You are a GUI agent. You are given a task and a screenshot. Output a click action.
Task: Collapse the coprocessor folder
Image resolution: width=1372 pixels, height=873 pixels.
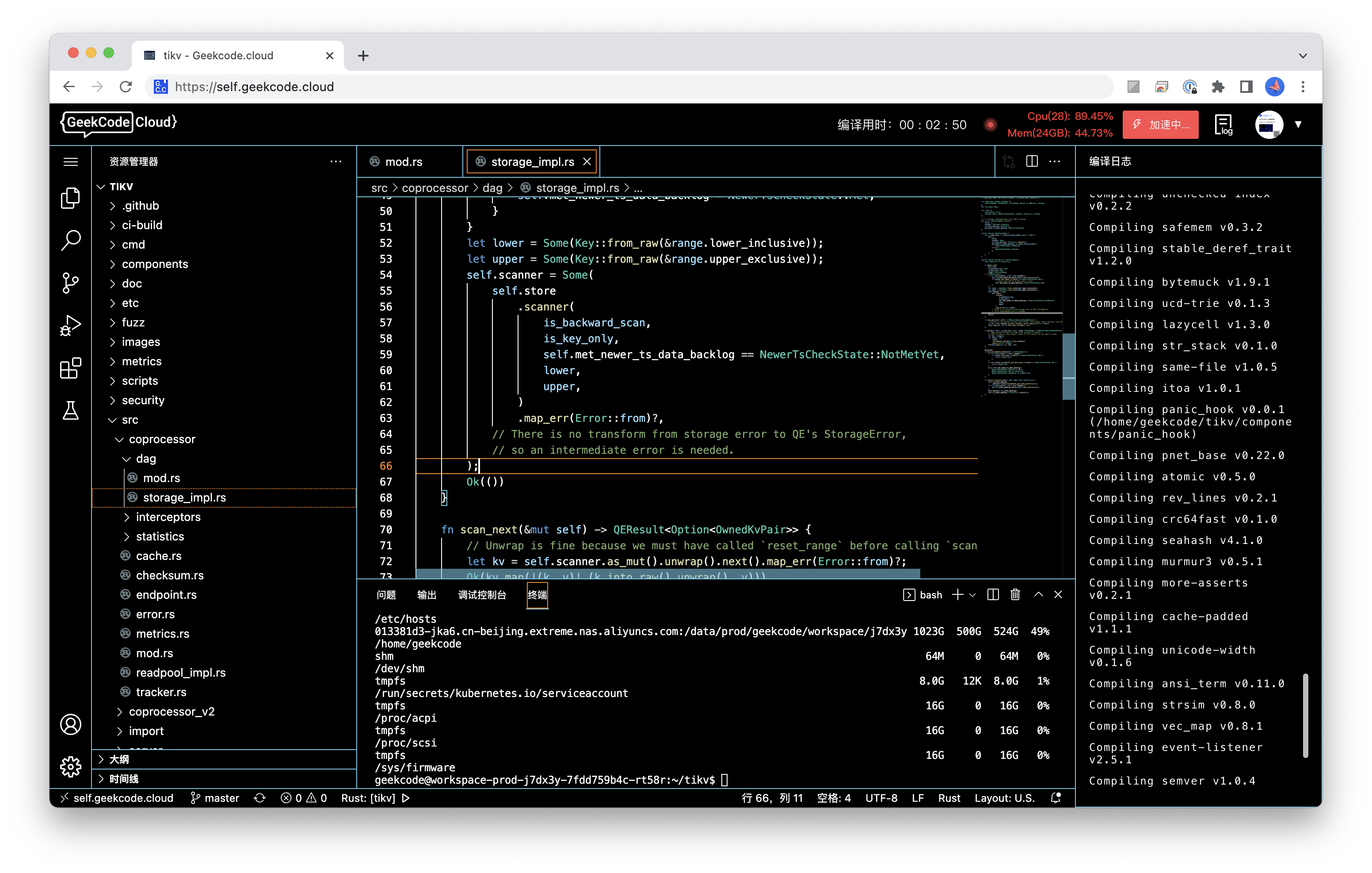pos(161,439)
